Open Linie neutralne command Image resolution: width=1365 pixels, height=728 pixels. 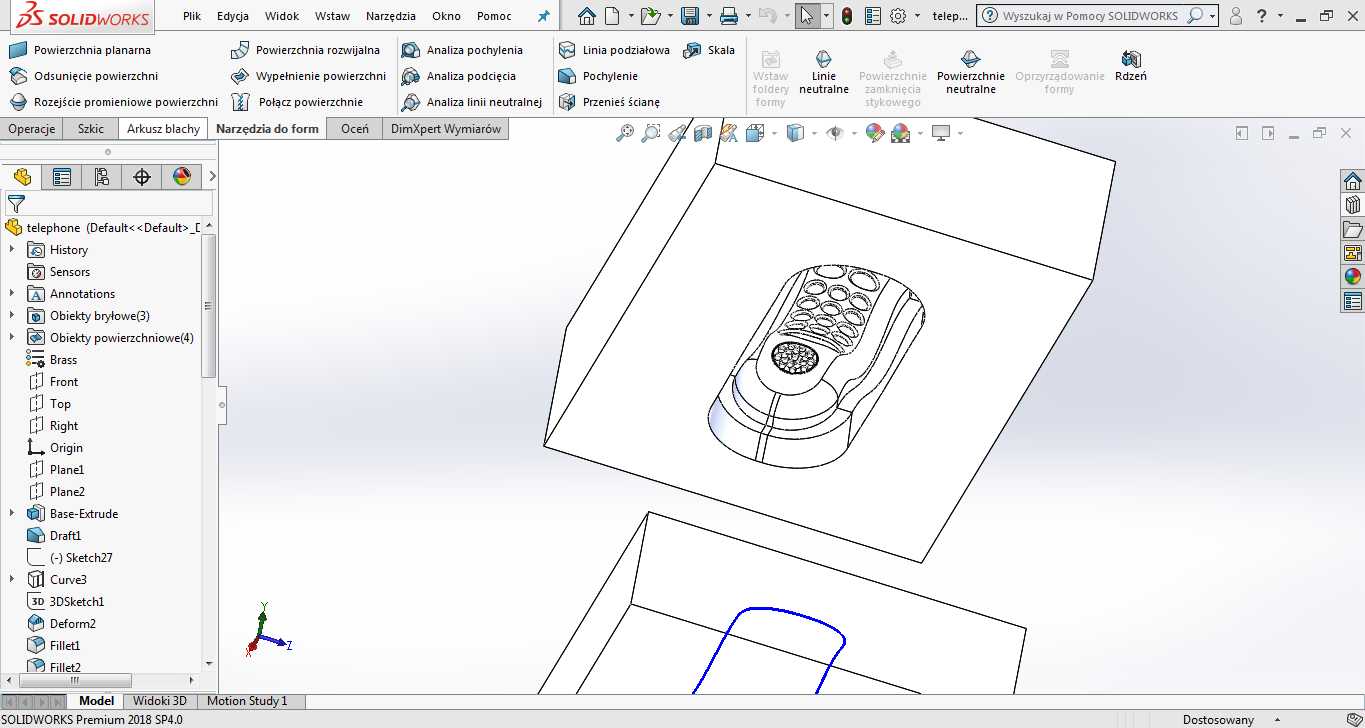[x=824, y=73]
